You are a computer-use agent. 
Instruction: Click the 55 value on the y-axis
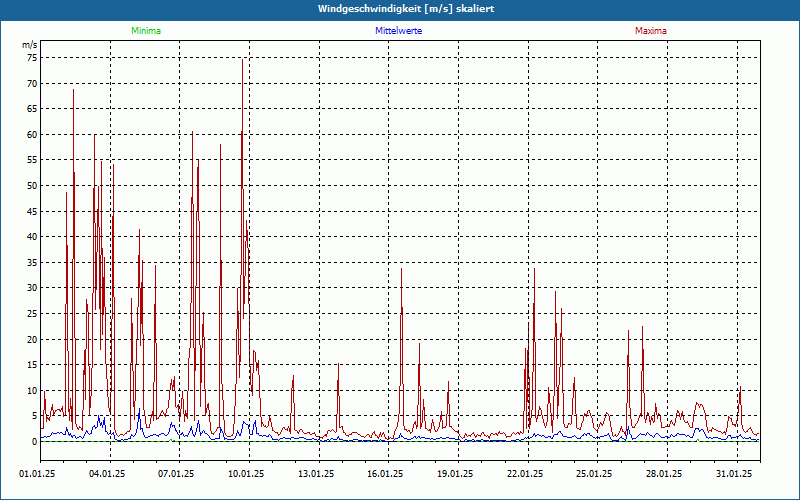point(32,160)
